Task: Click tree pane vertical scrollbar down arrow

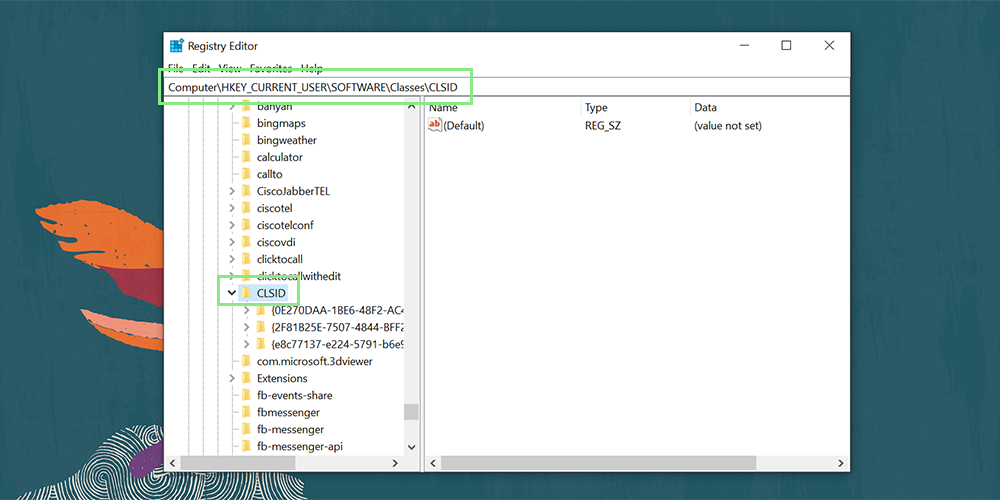Action: tap(411, 447)
